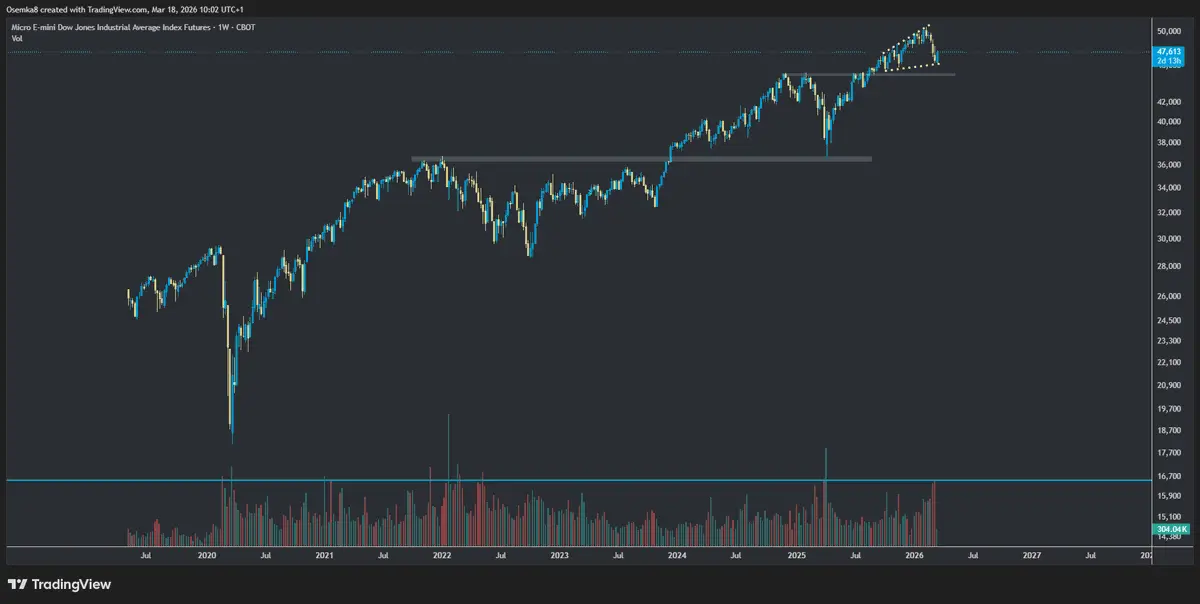Click the 22,100 price axis label
Viewport: 1200px width, 604px height.
(x=1168, y=362)
